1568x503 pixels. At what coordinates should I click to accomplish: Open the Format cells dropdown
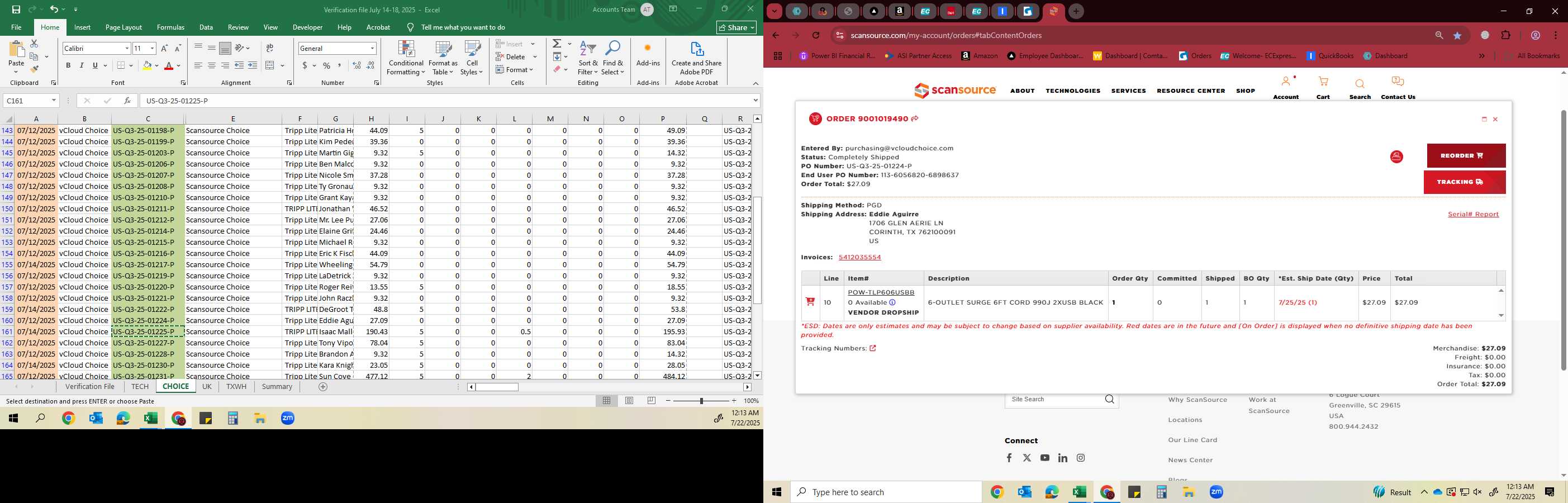click(x=514, y=69)
